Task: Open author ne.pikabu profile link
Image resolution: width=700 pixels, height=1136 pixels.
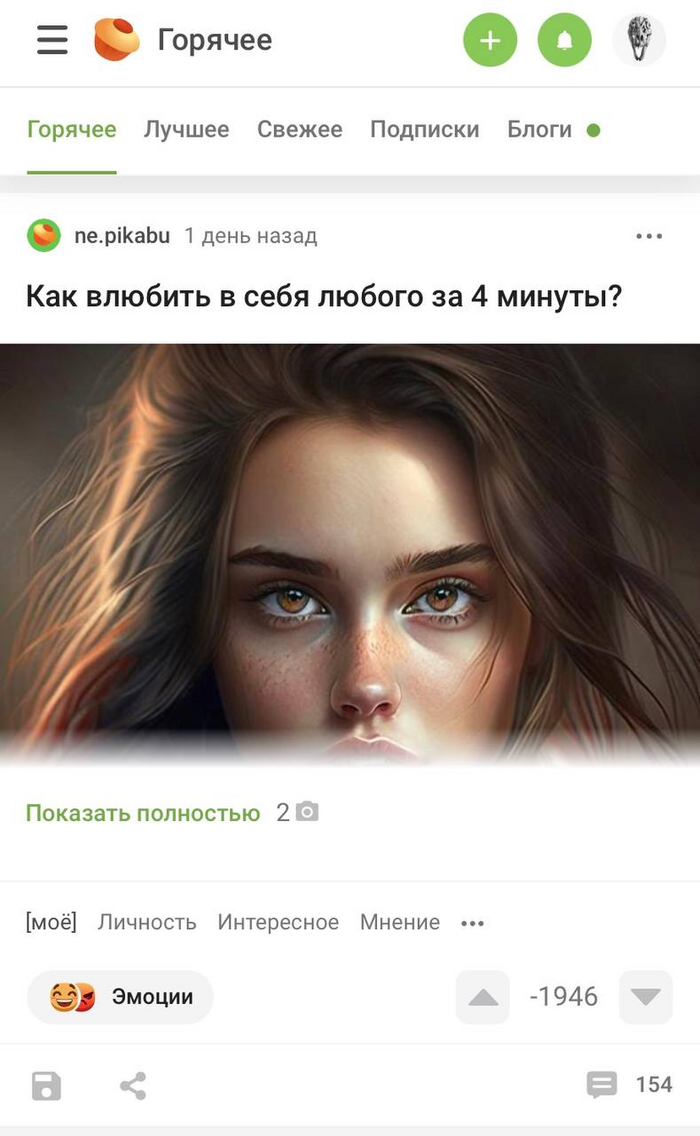Action: point(122,236)
